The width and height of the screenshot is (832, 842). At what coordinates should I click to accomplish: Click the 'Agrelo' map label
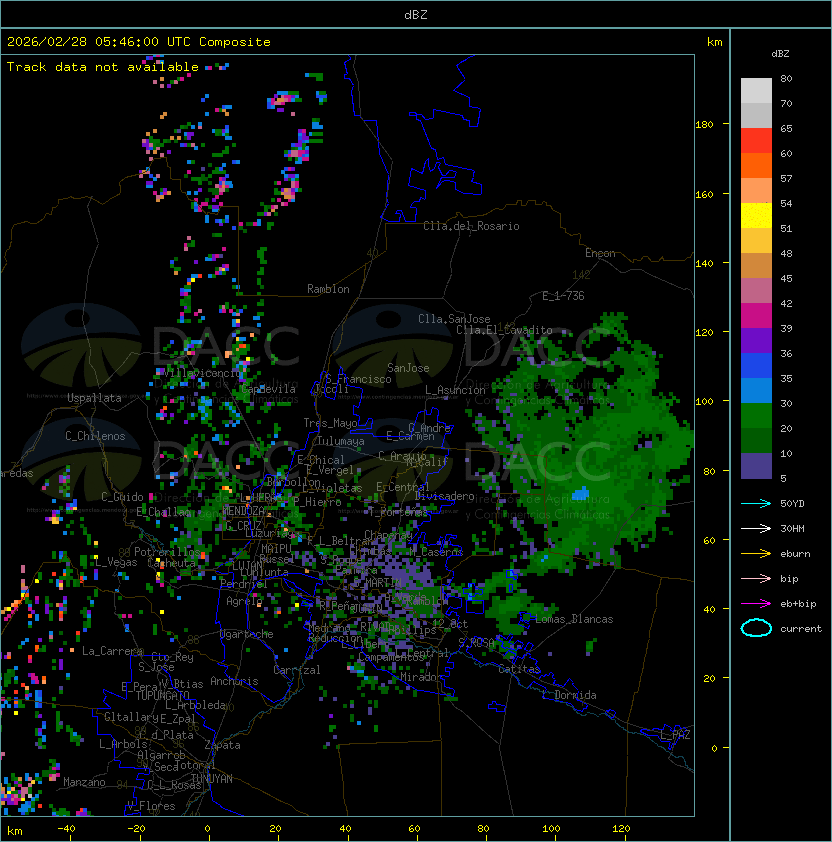[244, 601]
